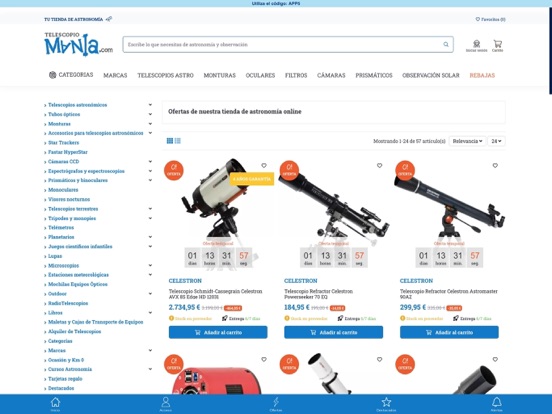Click the 4 años garantía yellow label

(252, 179)
